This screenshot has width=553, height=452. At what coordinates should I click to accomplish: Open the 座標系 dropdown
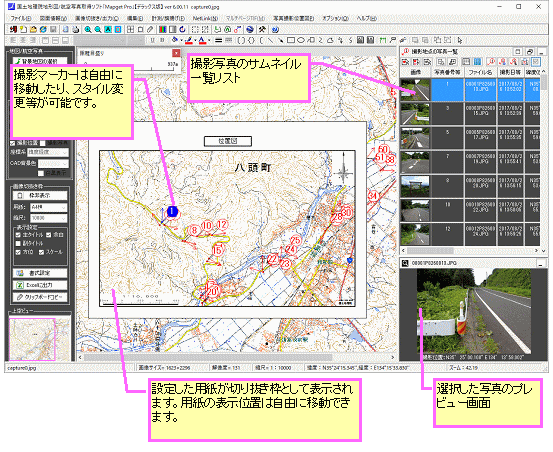(48, 152)
